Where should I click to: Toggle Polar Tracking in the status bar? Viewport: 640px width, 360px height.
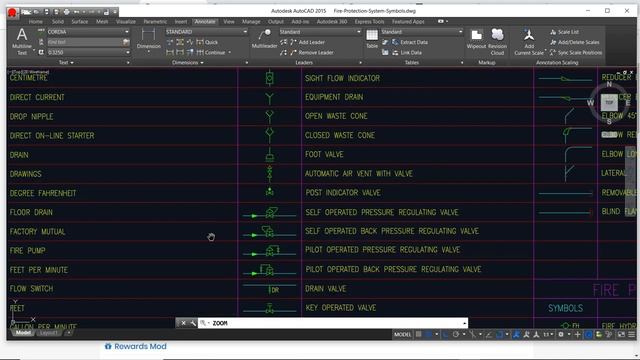[456, 335]
